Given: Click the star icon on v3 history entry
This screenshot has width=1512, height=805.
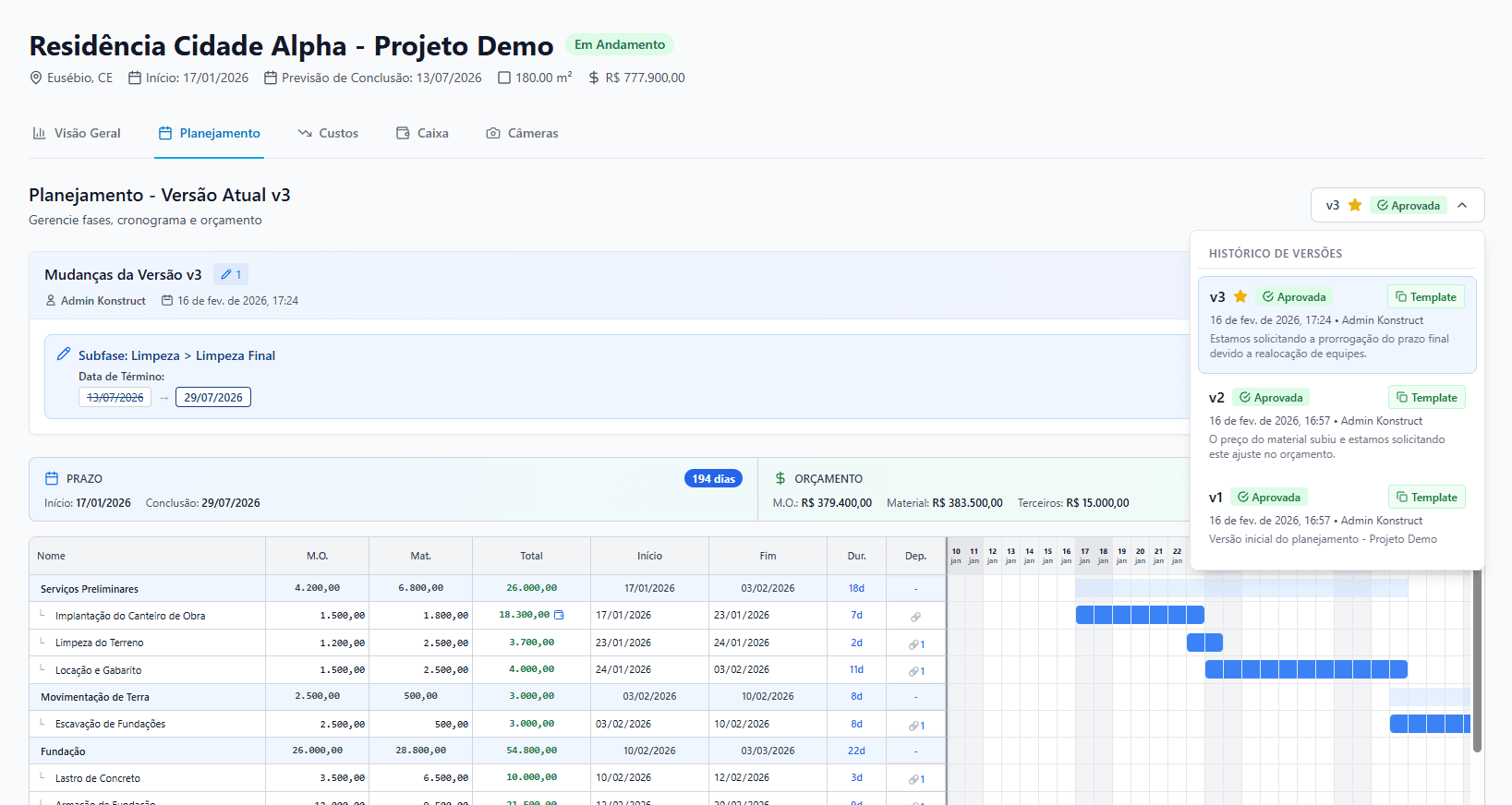Looking at the screenshot, I should tap(1240, 297).
